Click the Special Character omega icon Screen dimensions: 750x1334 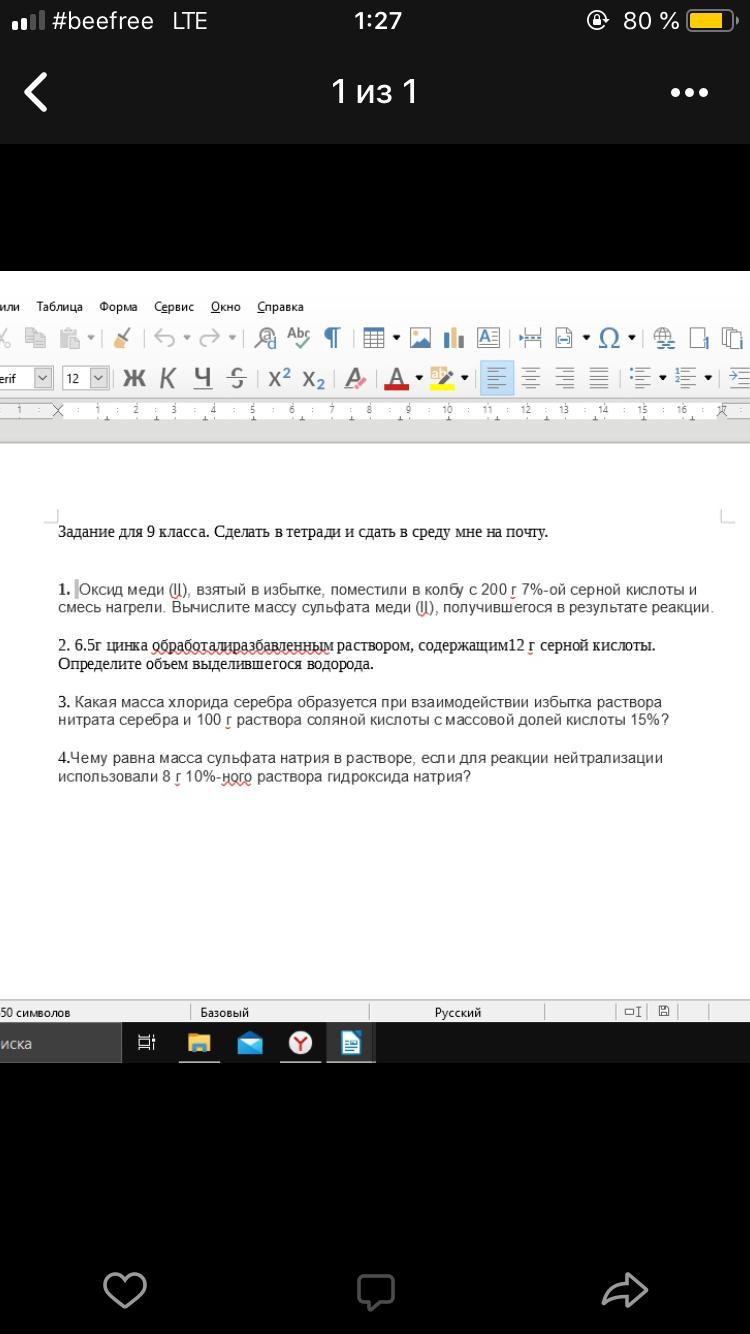tap(608, 338)
